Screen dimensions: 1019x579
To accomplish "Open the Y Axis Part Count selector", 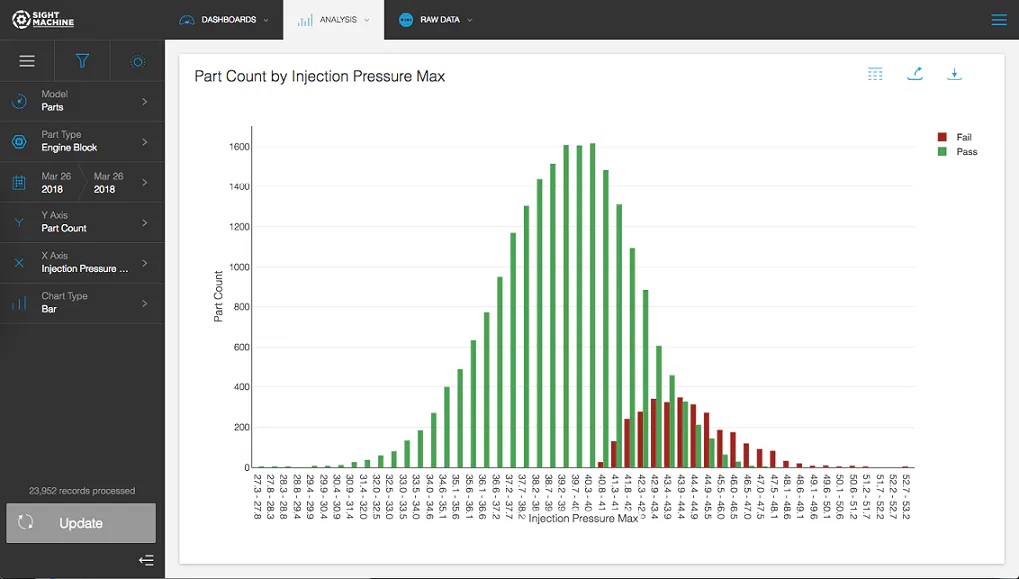I will tap(82, 222).
